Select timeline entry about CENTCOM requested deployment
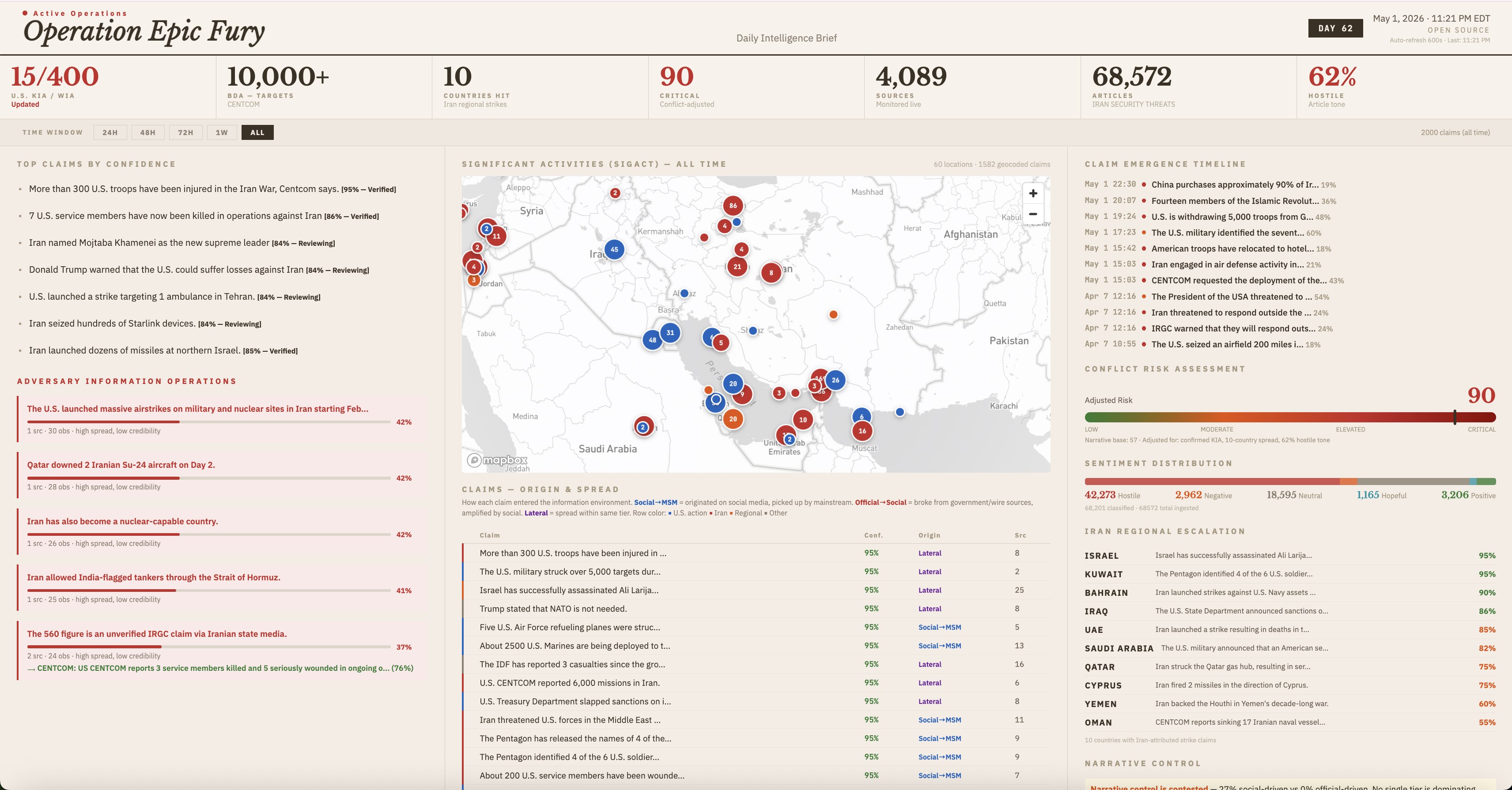 1214,281
